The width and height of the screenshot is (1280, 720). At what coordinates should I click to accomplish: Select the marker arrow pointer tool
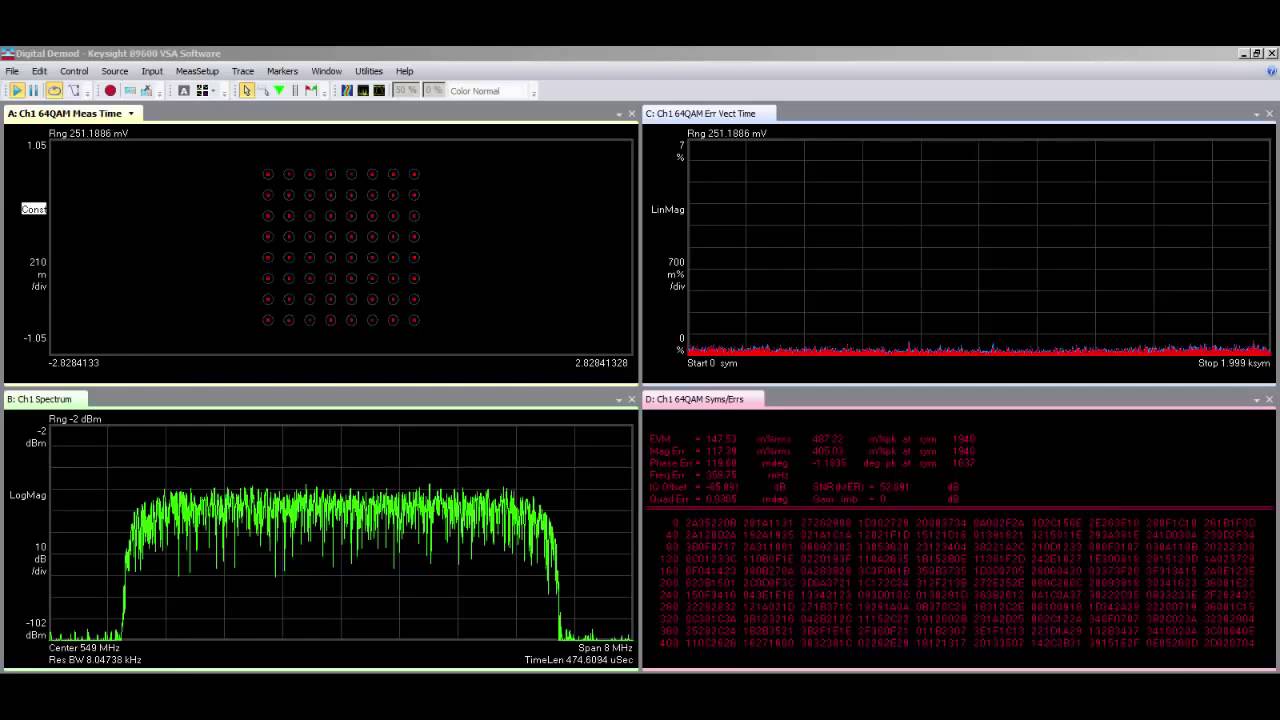click(x=246, y=90)
